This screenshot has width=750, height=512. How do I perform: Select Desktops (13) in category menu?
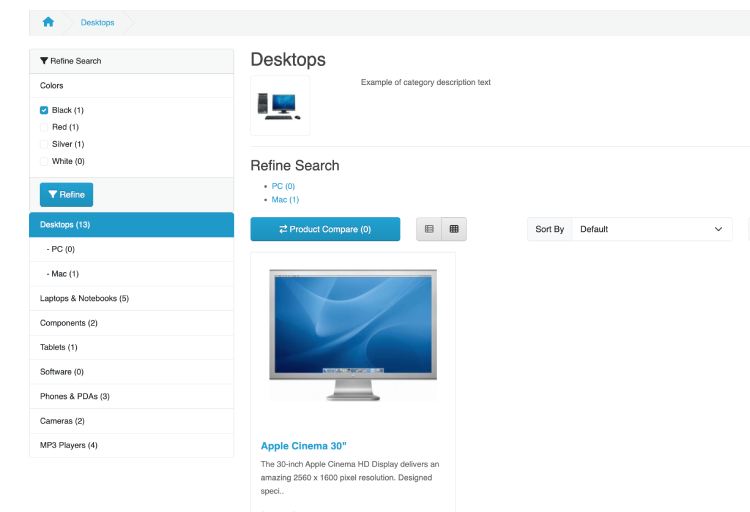point(132,225)
